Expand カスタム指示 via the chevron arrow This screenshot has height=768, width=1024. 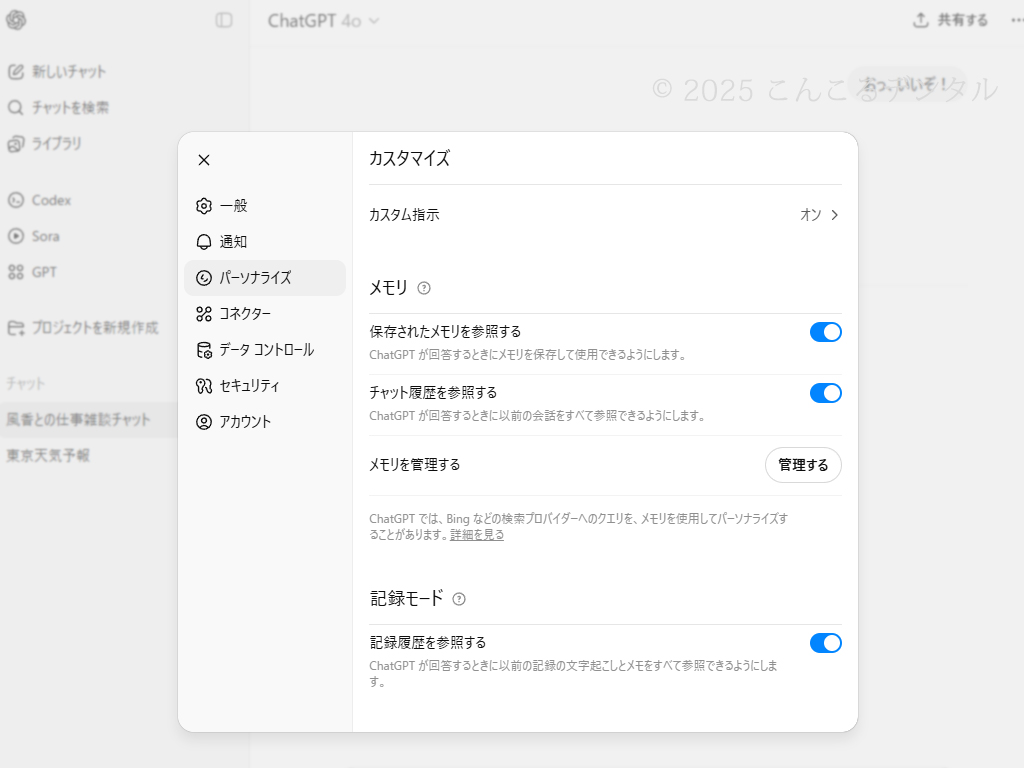click(x=834, y=215)
